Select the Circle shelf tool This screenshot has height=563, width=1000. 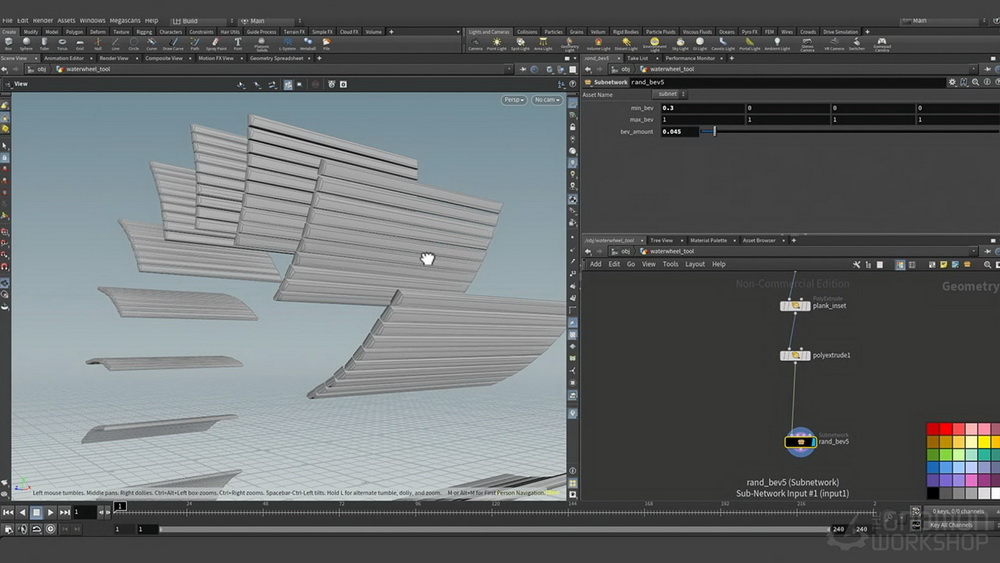tap(133, 43)
